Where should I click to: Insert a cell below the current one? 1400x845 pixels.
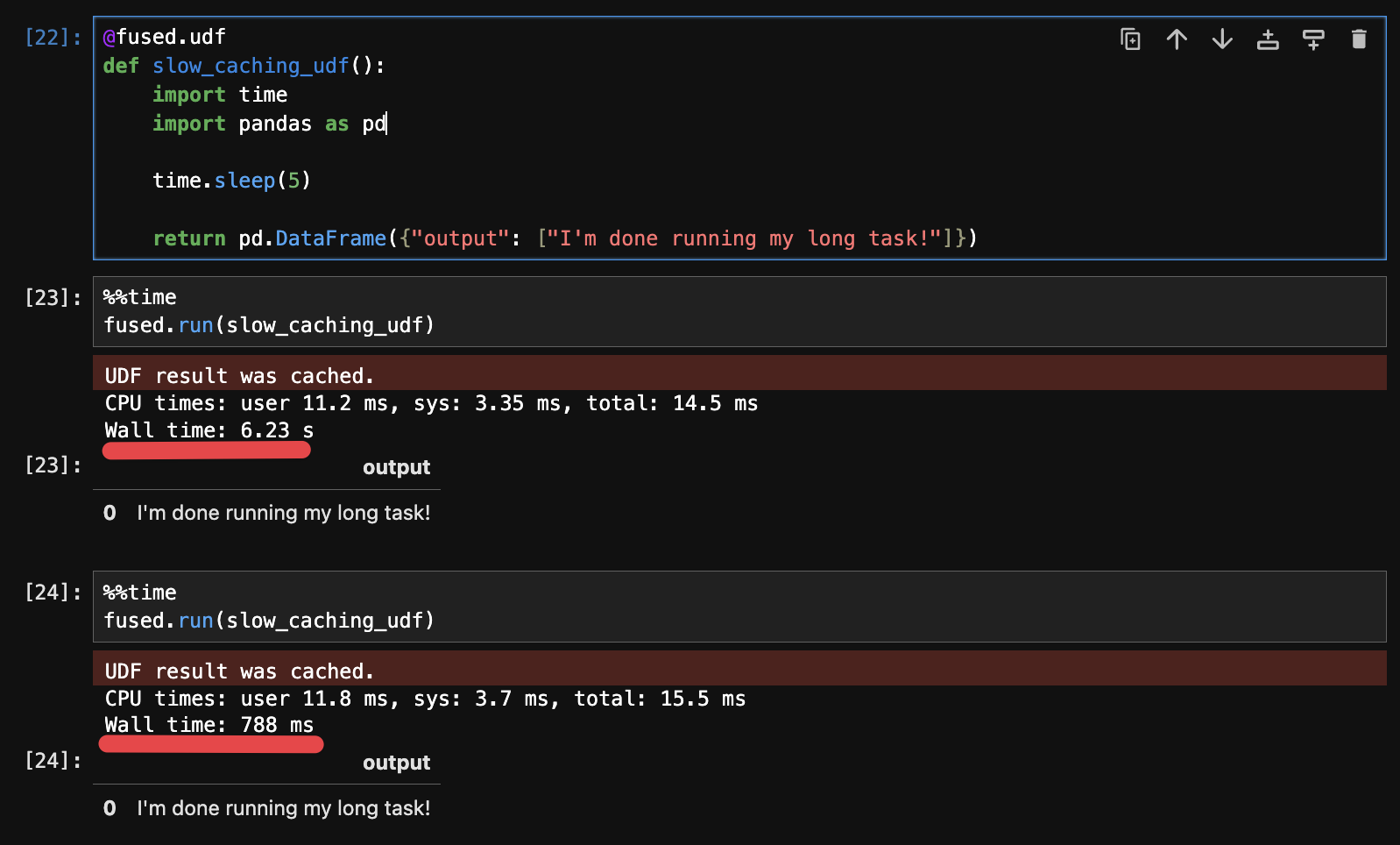pos(1313,39)
